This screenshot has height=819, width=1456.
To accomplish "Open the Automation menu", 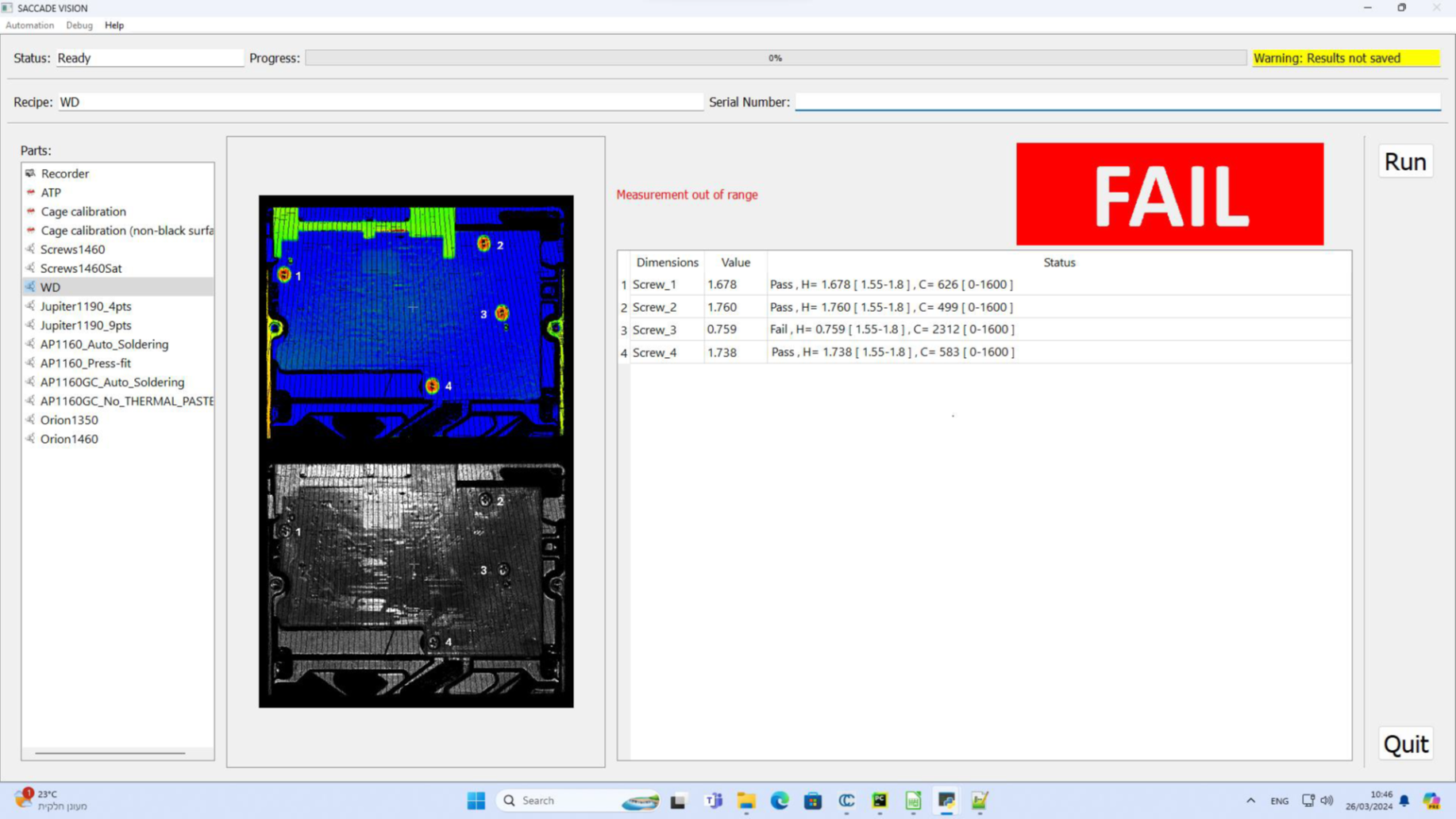I will [29, 25].
